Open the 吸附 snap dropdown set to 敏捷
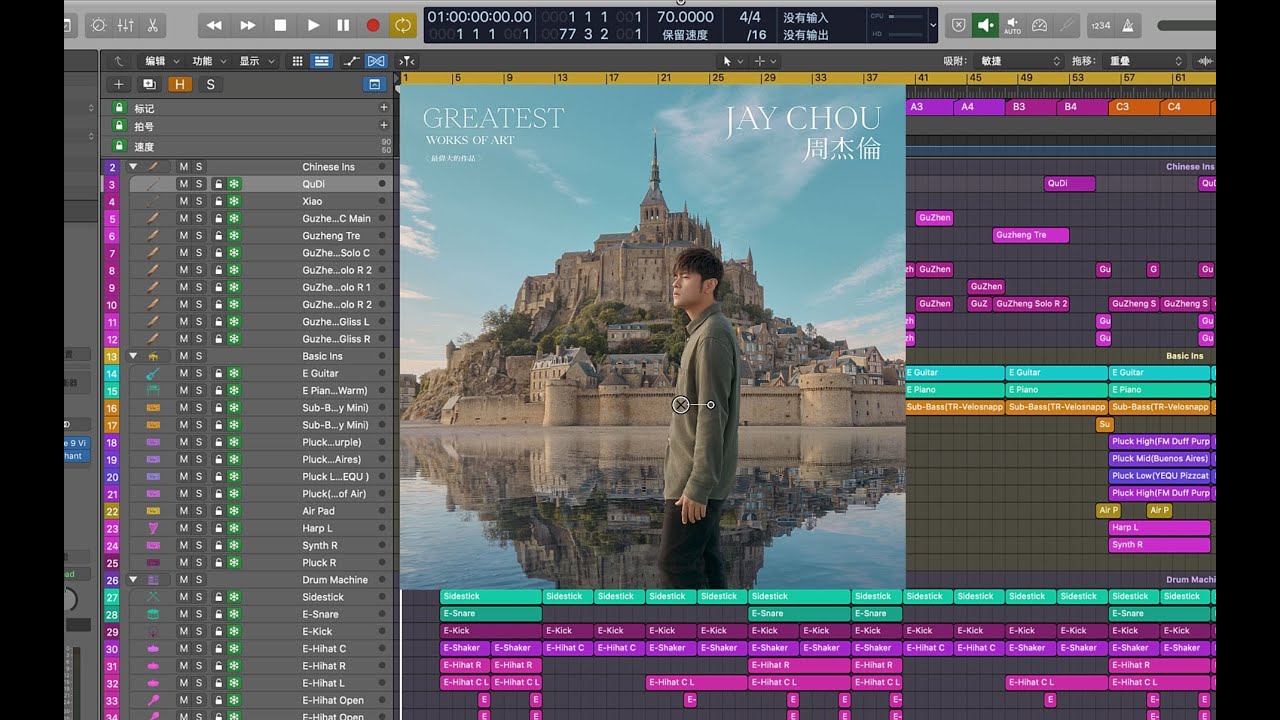The width and height of the screenshot is (1280, 720). [1019, 61]
